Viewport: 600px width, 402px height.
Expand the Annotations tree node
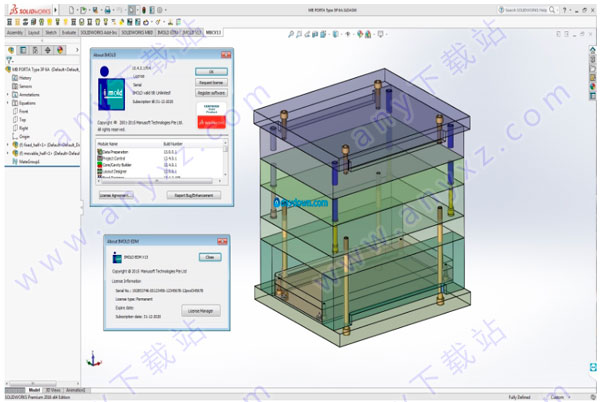coord(8,94)
